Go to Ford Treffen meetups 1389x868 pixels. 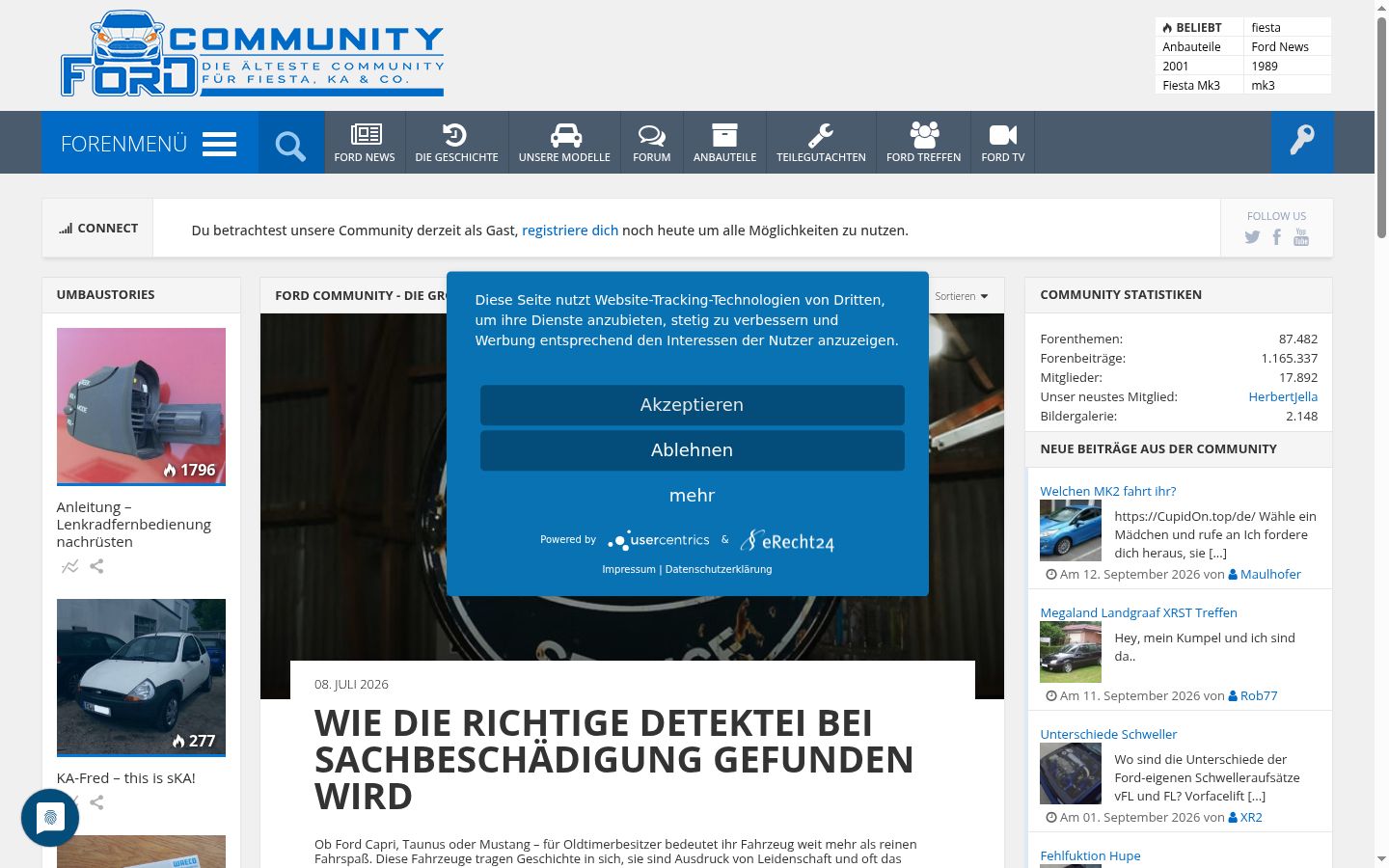coord(924,143)
